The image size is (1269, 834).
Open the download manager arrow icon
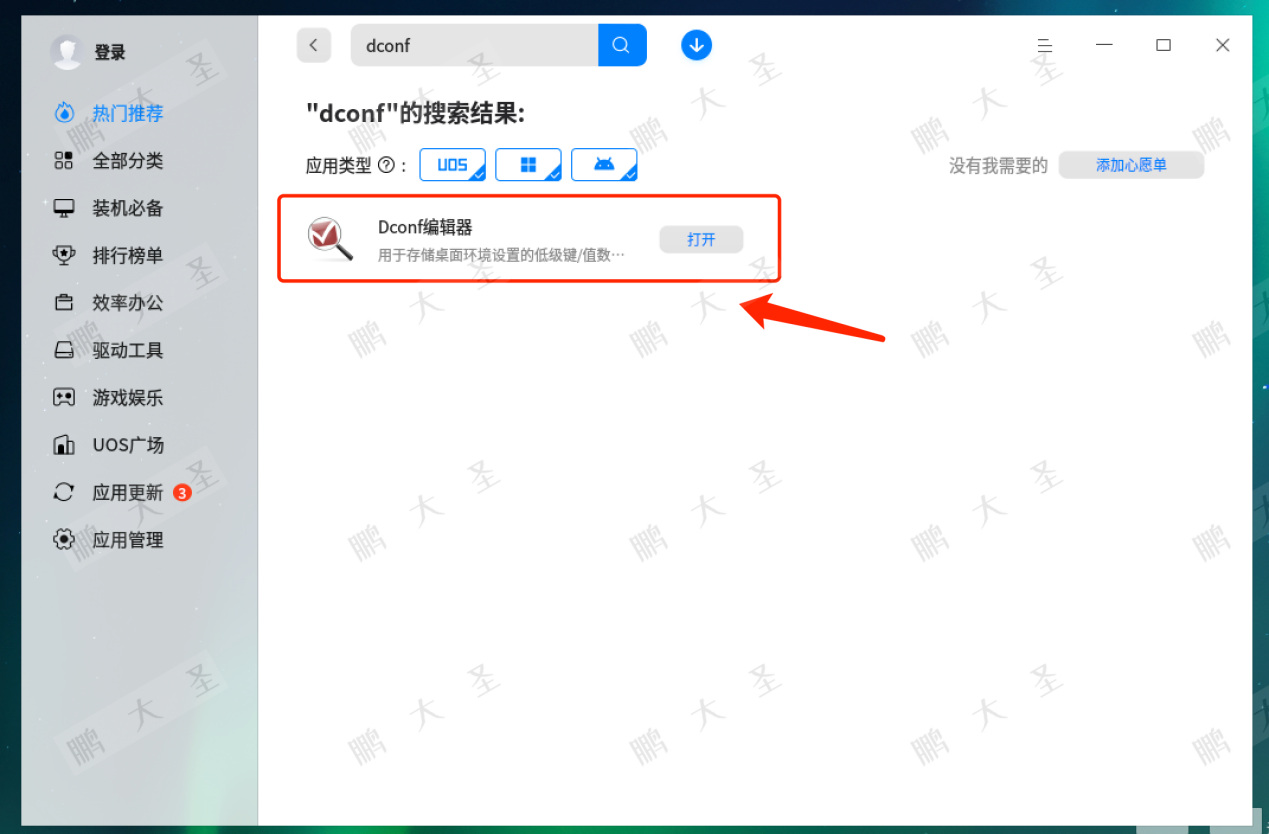tap(696, 45)
